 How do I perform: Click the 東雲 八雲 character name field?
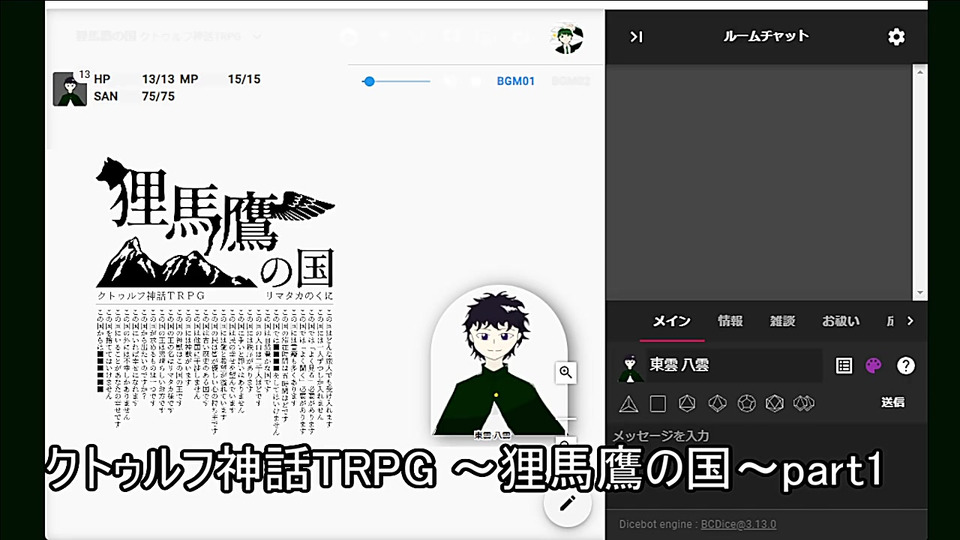(733, 366)
